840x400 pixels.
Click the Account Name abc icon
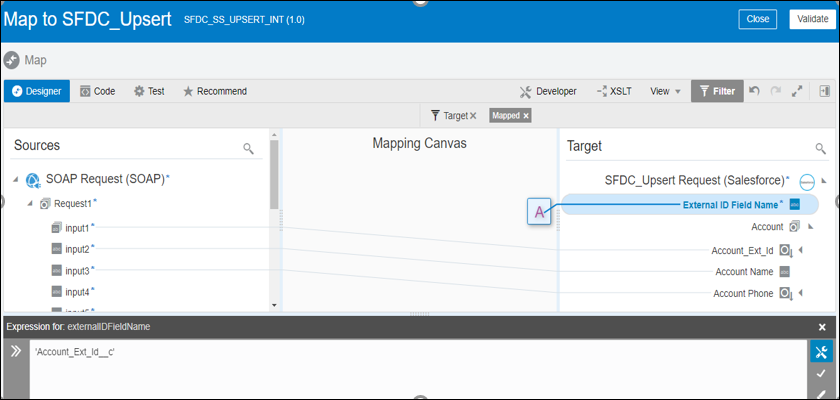(784, 271)
